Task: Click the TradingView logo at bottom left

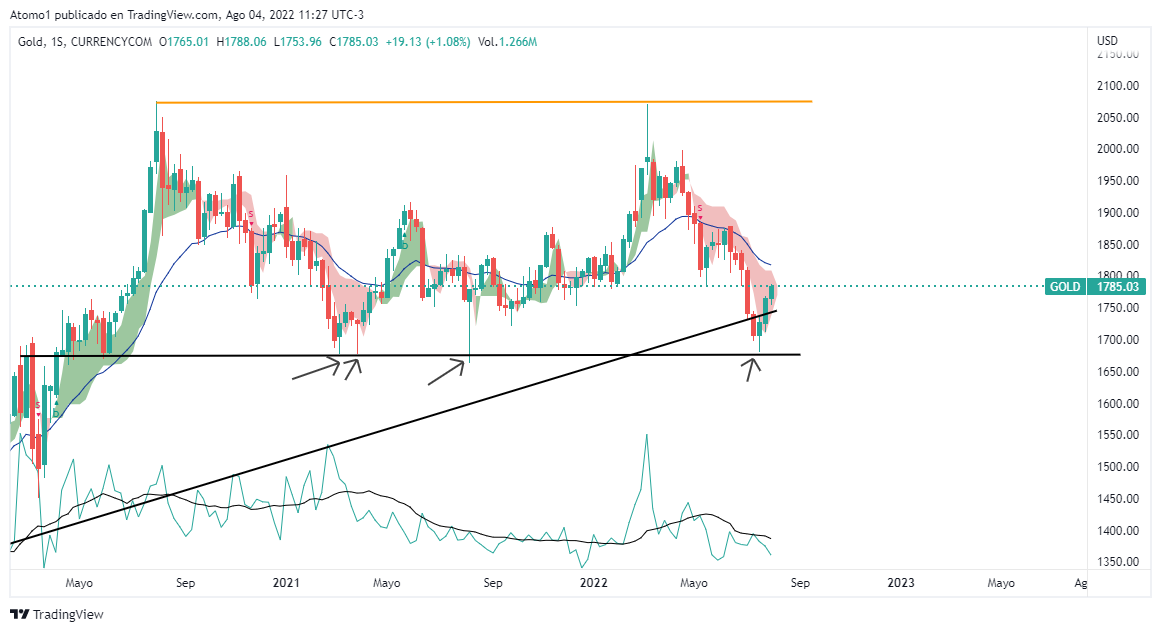Action: point(57,614)
